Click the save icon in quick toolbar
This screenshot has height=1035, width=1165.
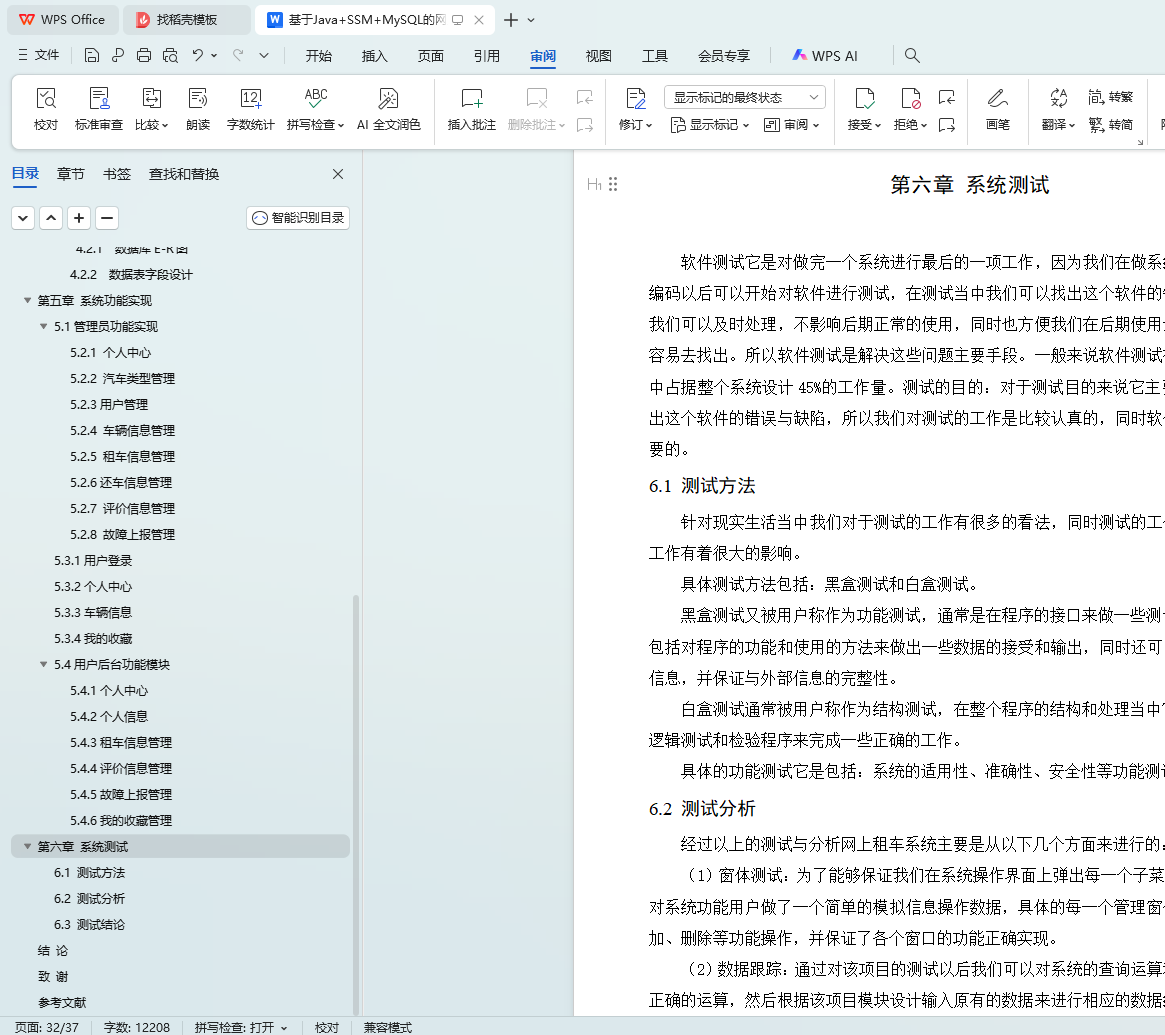point(91,55)
